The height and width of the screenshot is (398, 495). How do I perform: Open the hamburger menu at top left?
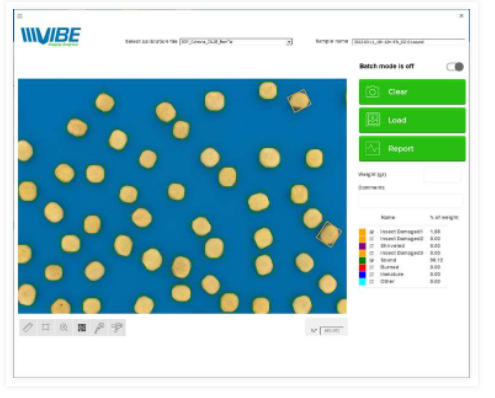20,16
